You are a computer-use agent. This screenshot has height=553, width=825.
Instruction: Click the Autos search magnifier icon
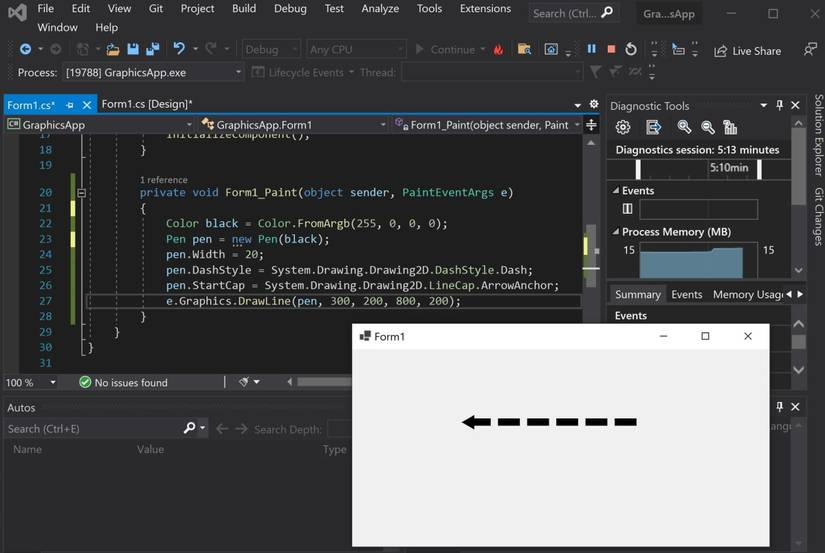(189, 428)
